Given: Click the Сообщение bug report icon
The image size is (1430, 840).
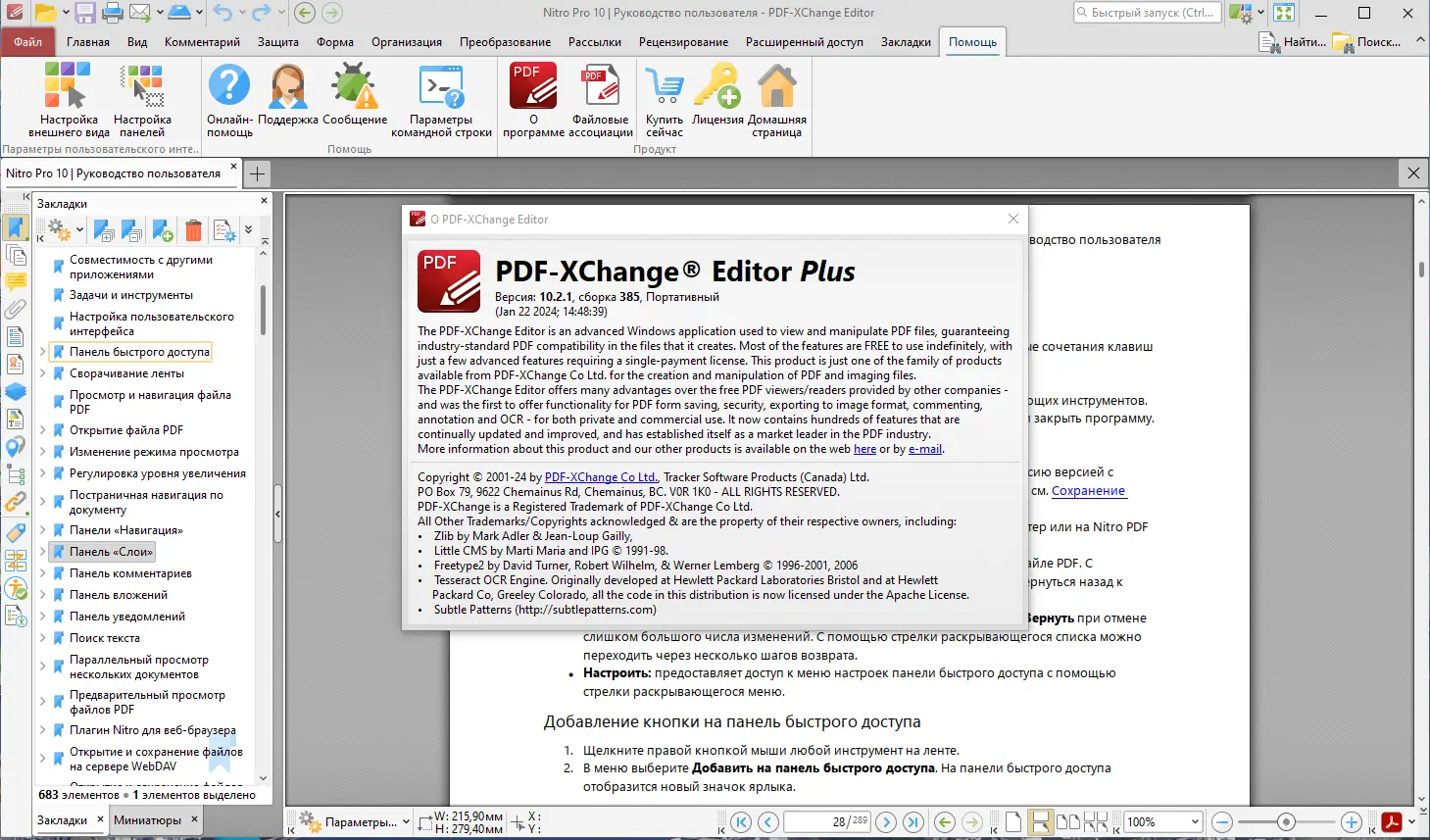Looking at the screenshot, I should coord(355,94).
